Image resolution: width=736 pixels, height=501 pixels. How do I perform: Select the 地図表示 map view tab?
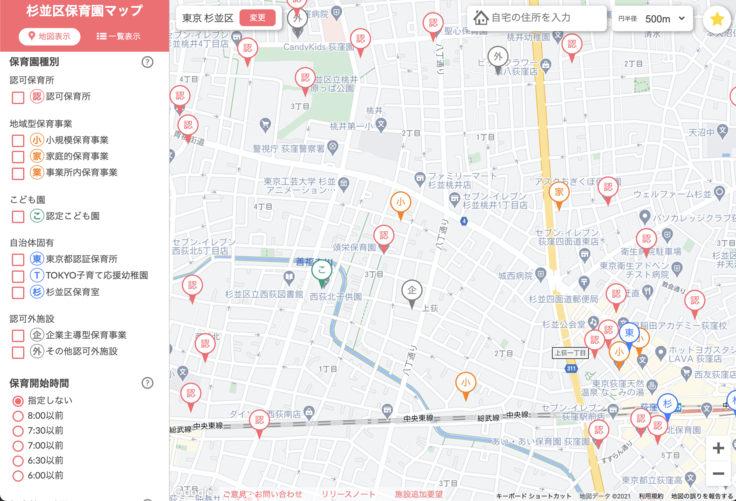(x=48, y=36)
